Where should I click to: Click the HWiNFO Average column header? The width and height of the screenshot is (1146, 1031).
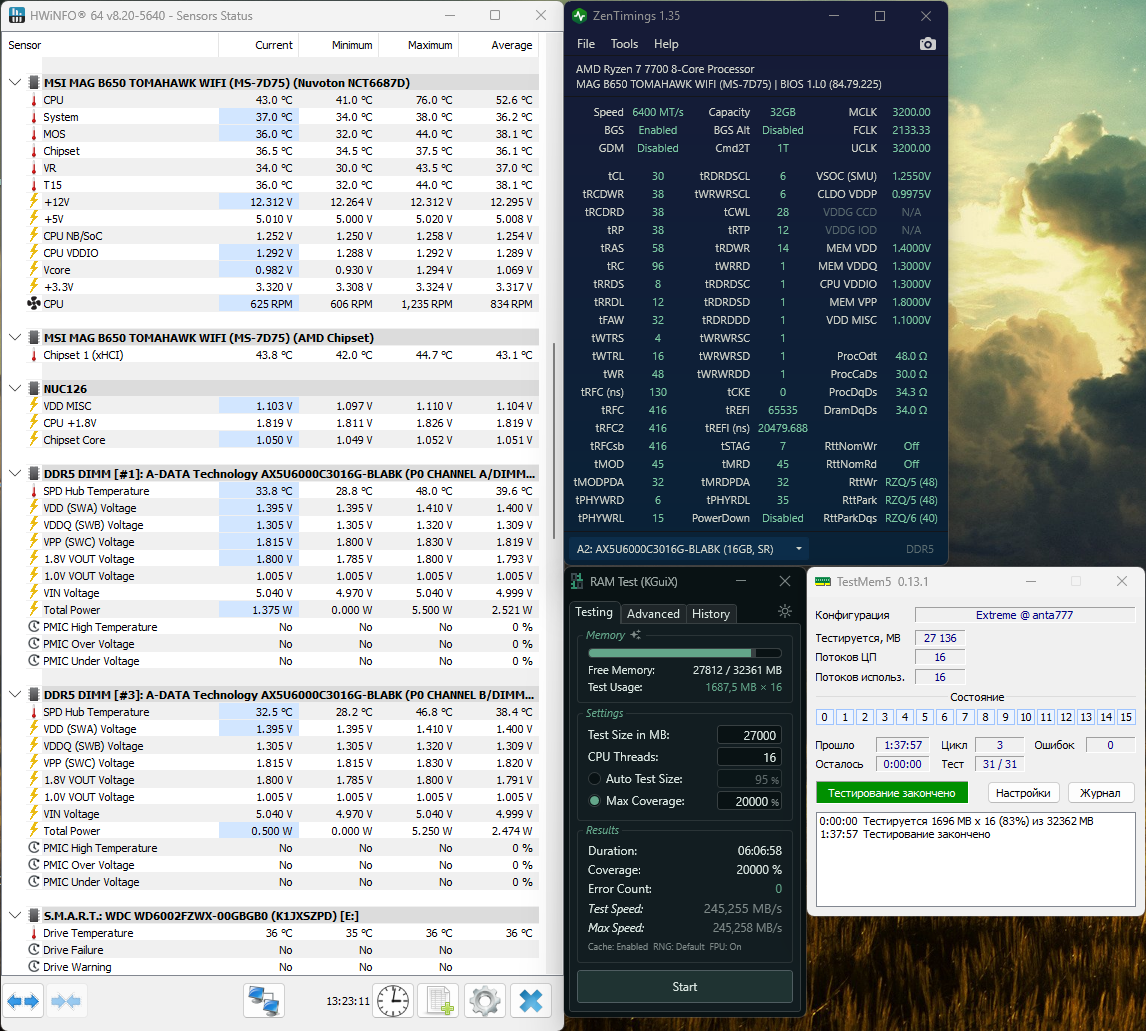499,45
